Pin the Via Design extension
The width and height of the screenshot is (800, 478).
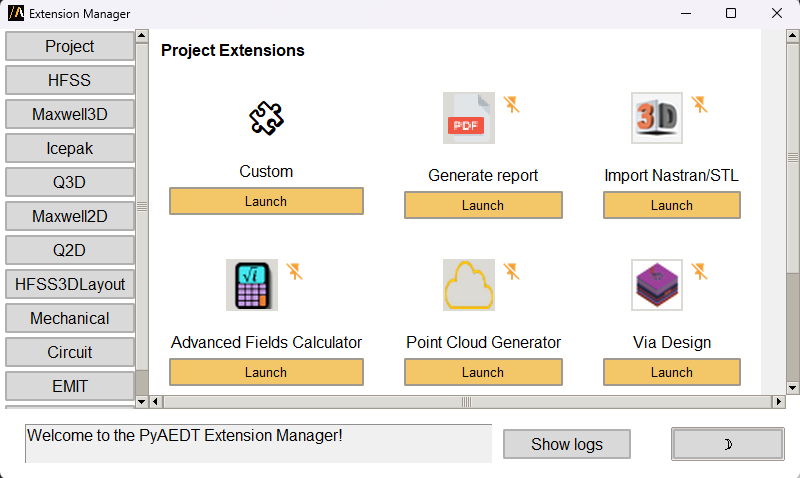(x=699, y=271)
